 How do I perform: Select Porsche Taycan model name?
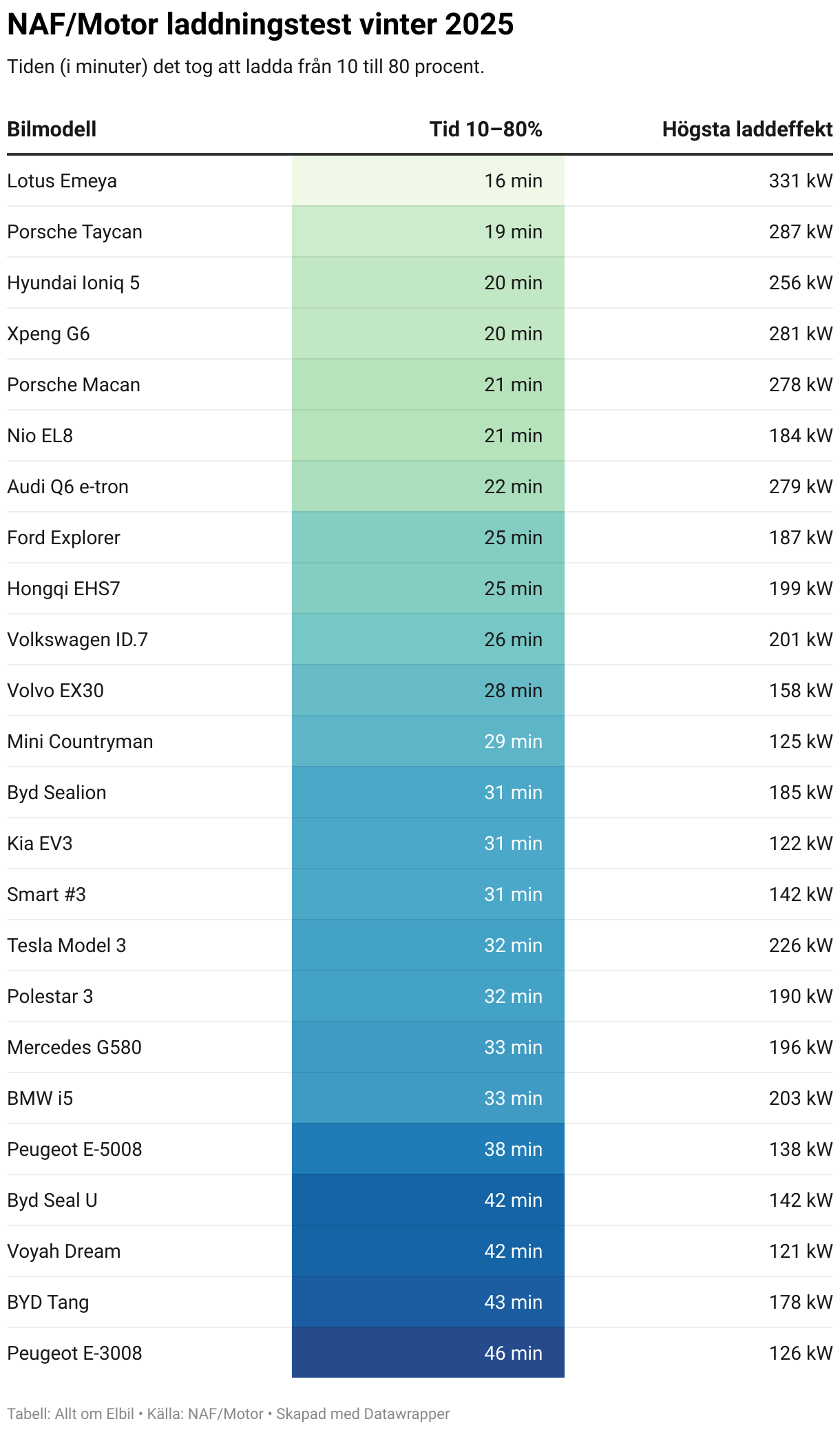coord(74,232)
